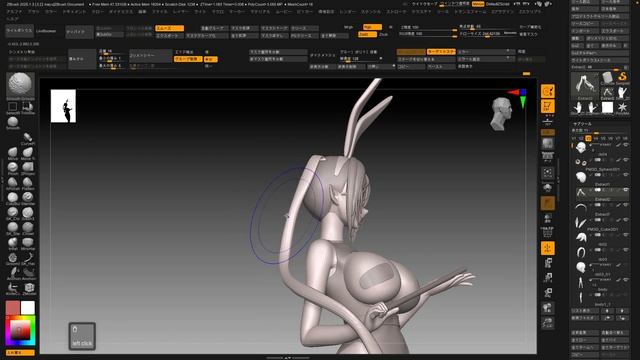The height and width of the screenshot is (360, 640).
Task: Switch to the V5 subtool tab
Action: (603, 138)
